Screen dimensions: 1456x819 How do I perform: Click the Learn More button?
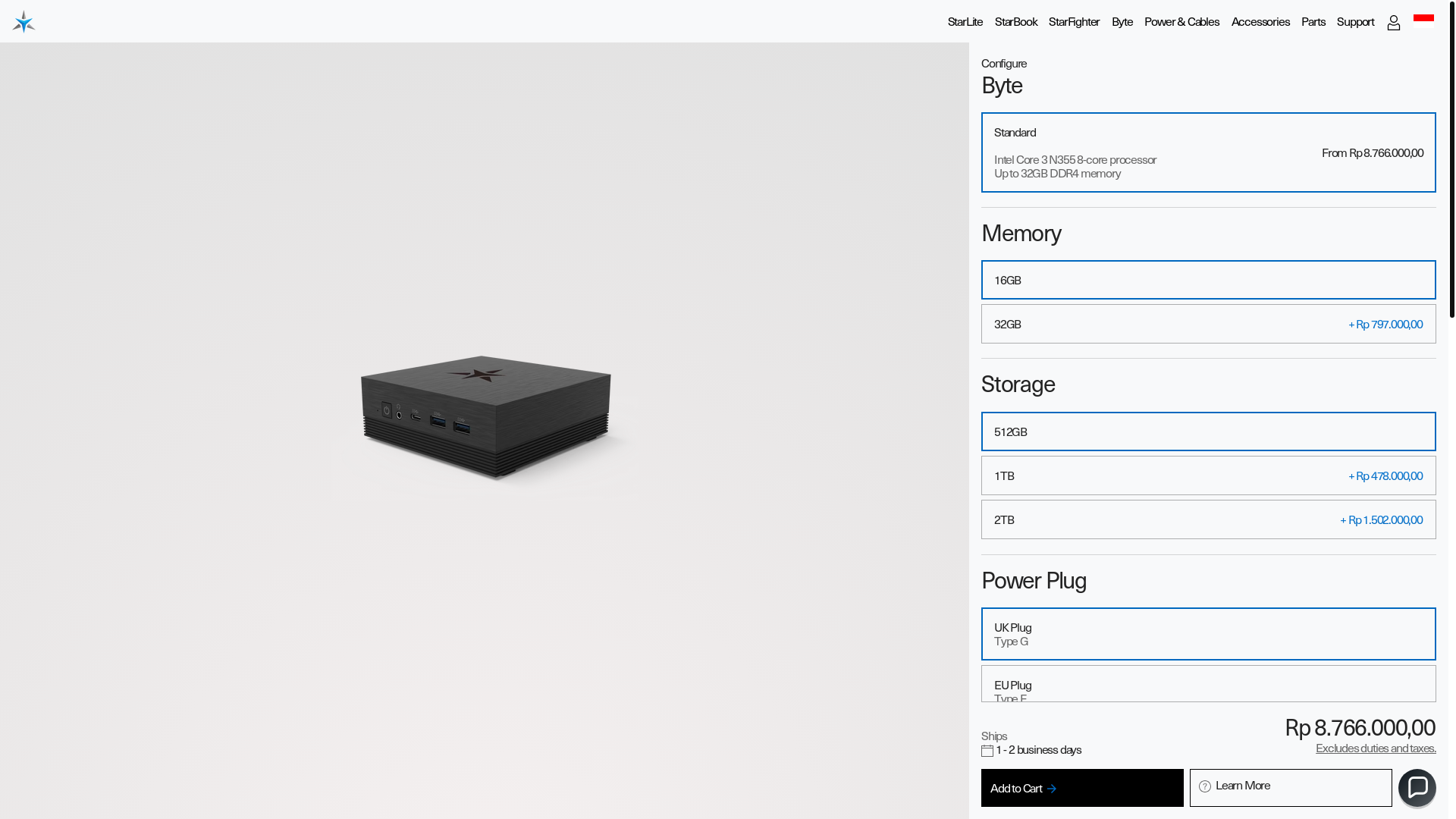[x=1291, y=788]
